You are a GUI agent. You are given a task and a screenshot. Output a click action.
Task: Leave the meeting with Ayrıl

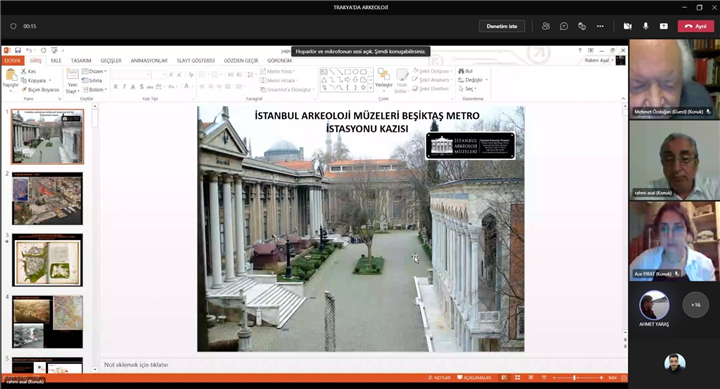coord(695,26)
